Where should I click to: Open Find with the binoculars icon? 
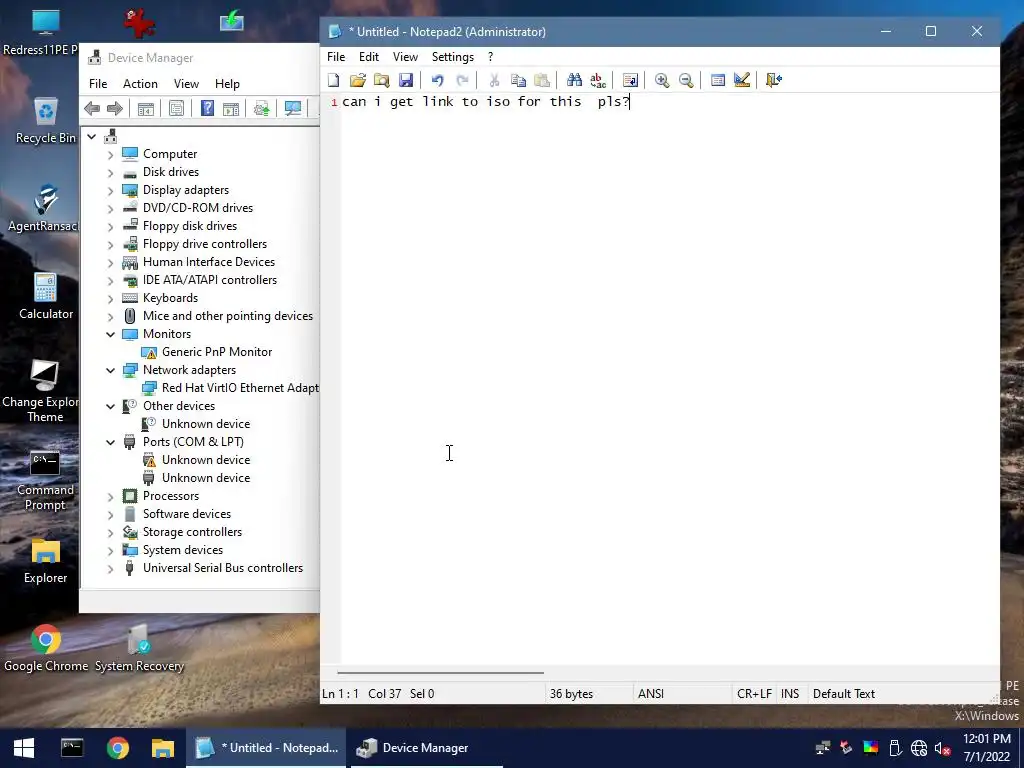[x=574, y=80]
